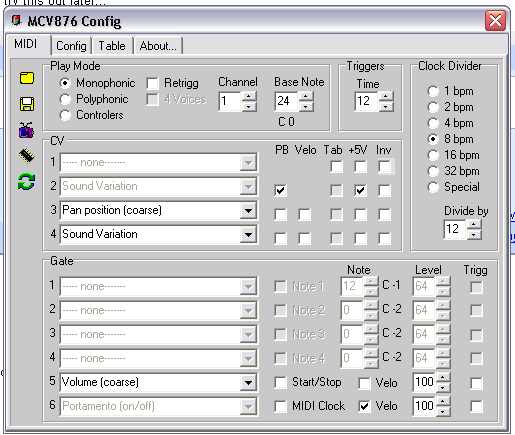Open the Table tab
Image resolution: width=515 pixels, height=435 pixels.
click(112, 46)
